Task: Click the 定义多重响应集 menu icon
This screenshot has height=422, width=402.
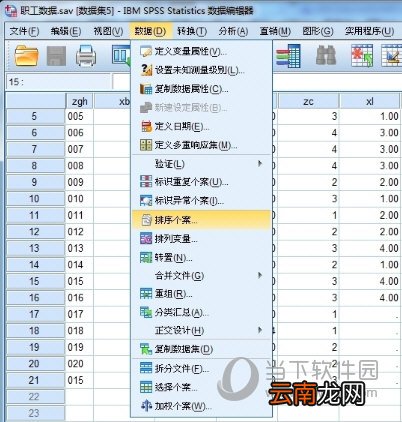Action: point(146,145)
